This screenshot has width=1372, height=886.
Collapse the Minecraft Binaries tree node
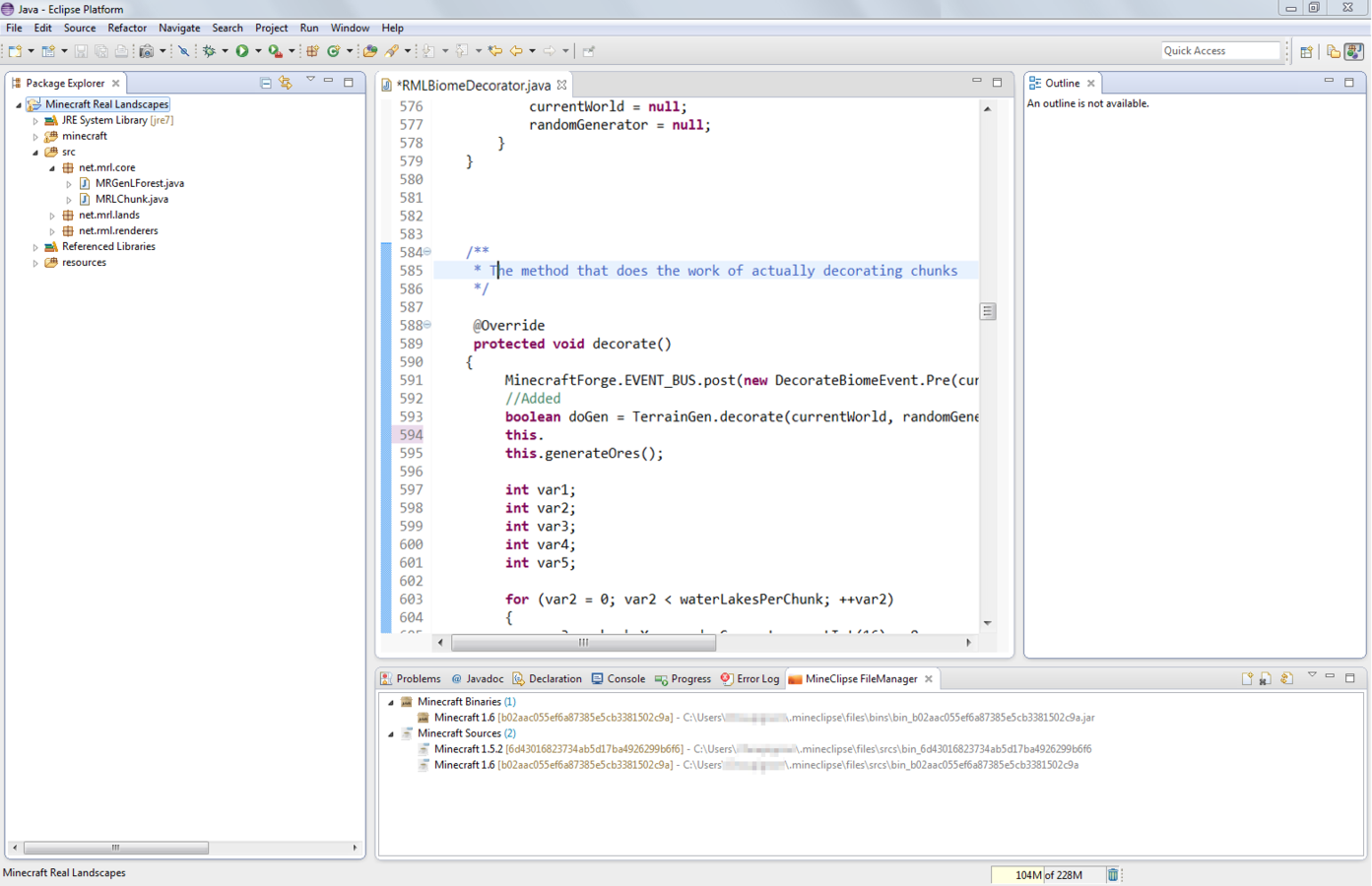click(391, 703)
